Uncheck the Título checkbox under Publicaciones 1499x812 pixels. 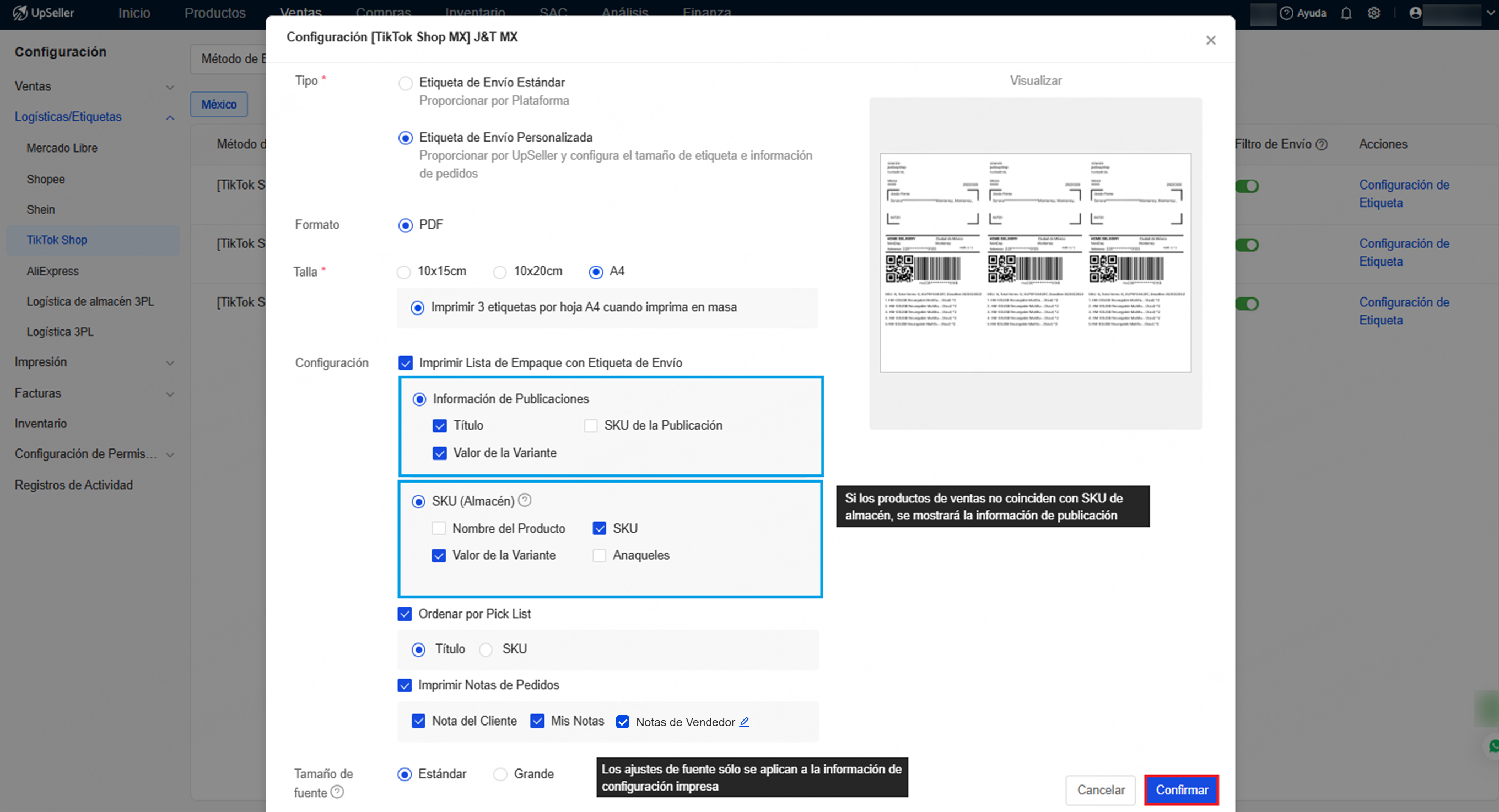[440, 426]
